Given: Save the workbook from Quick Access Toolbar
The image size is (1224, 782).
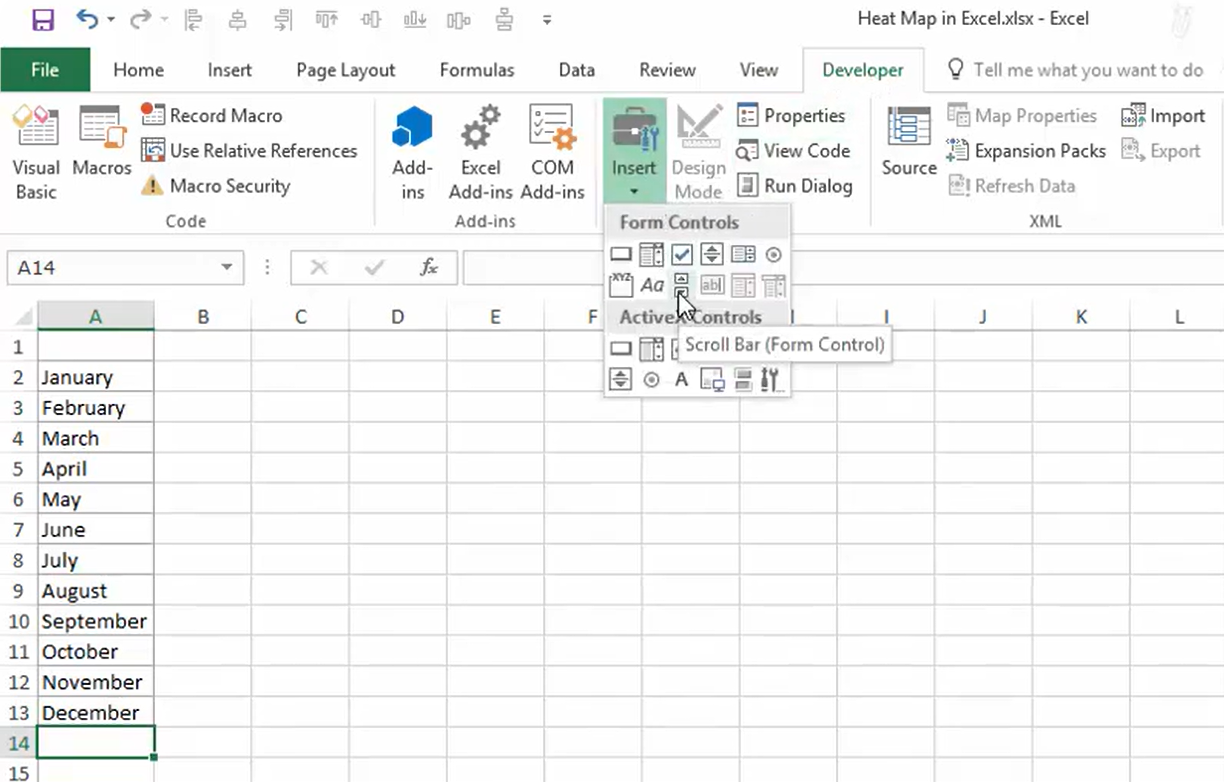Looking at the screenshot, I should tap(43, 19).
